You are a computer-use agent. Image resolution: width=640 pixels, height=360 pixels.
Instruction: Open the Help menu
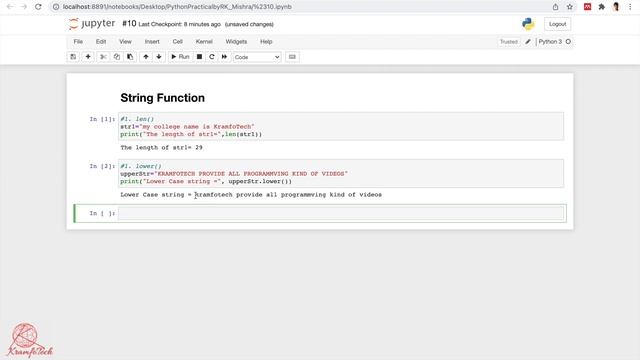tap(266, 42)
